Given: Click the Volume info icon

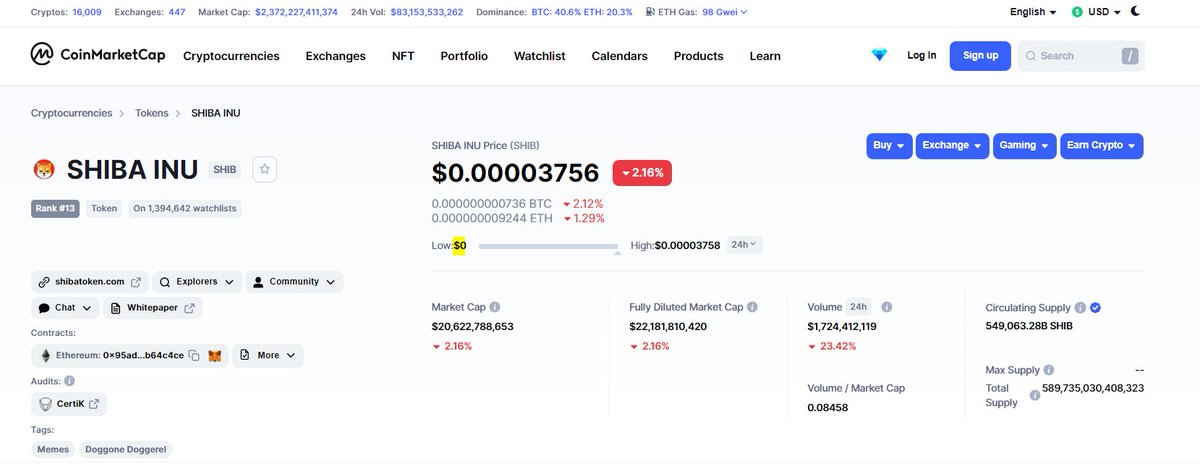Looking at the screenshot, I should 887,308.
